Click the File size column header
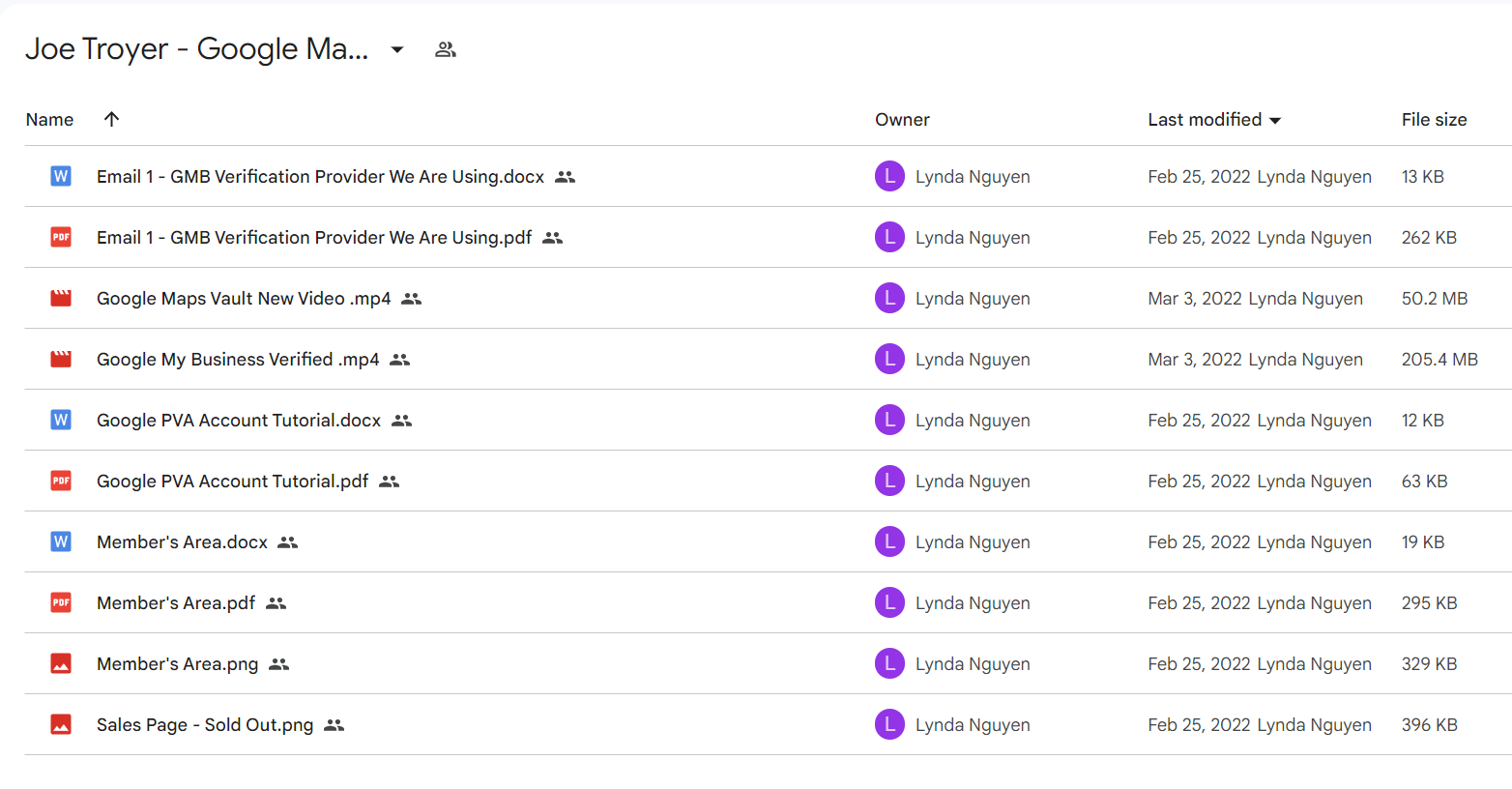Viewport: 1512px width, 789px height. (x=1434, y=119)
